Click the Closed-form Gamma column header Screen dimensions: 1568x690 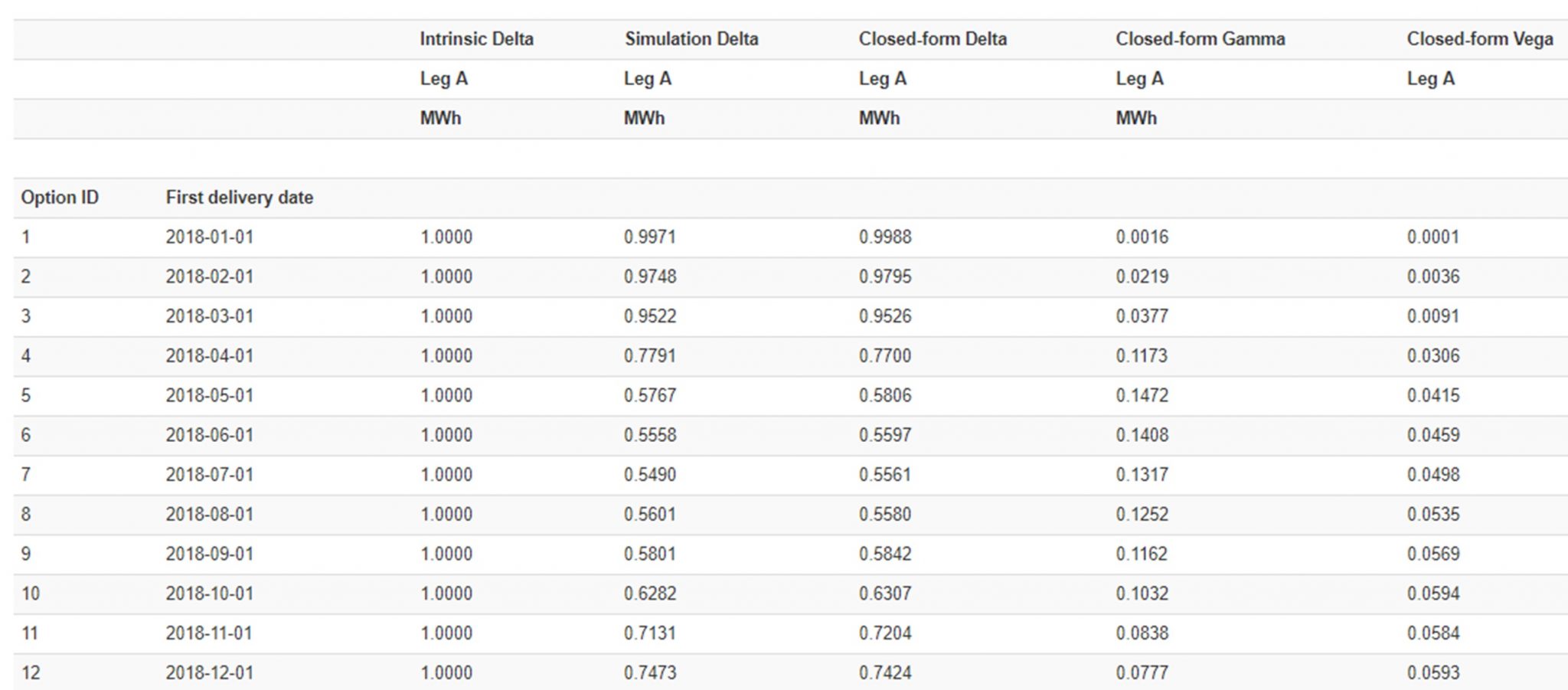1200,39
